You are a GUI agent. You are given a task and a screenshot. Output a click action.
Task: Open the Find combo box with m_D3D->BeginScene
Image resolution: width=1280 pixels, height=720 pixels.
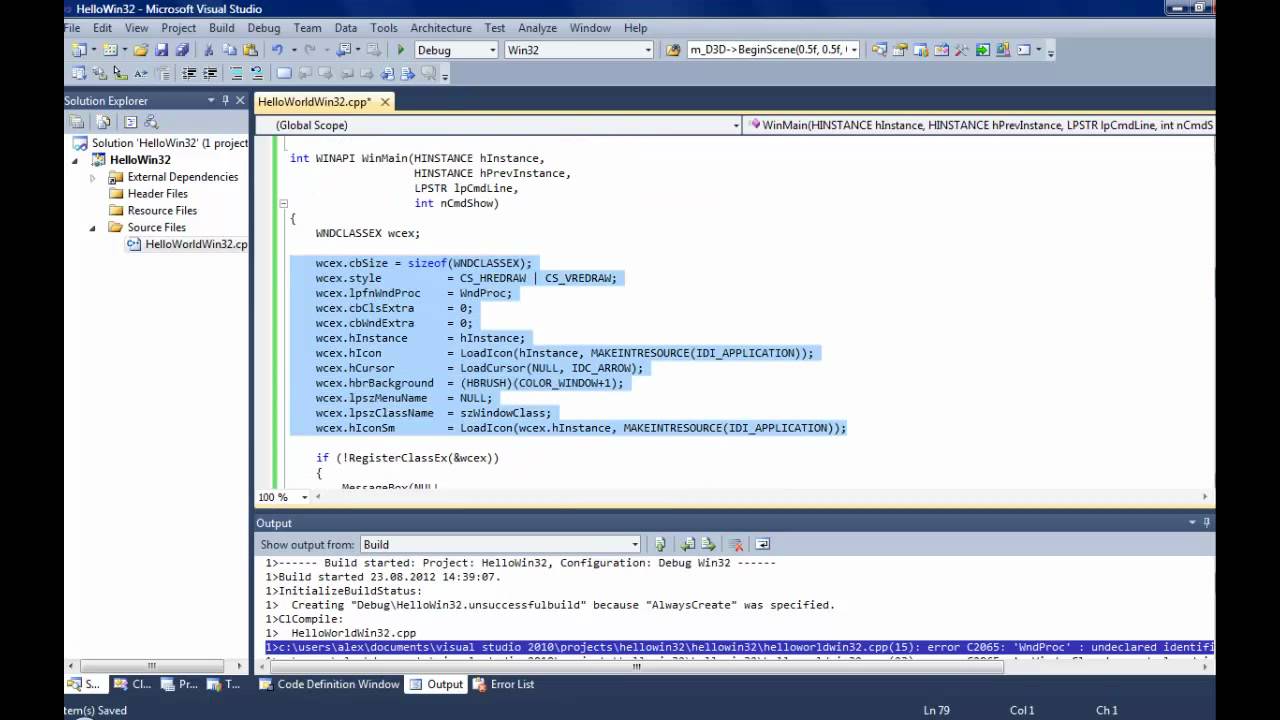pos(773,50)
